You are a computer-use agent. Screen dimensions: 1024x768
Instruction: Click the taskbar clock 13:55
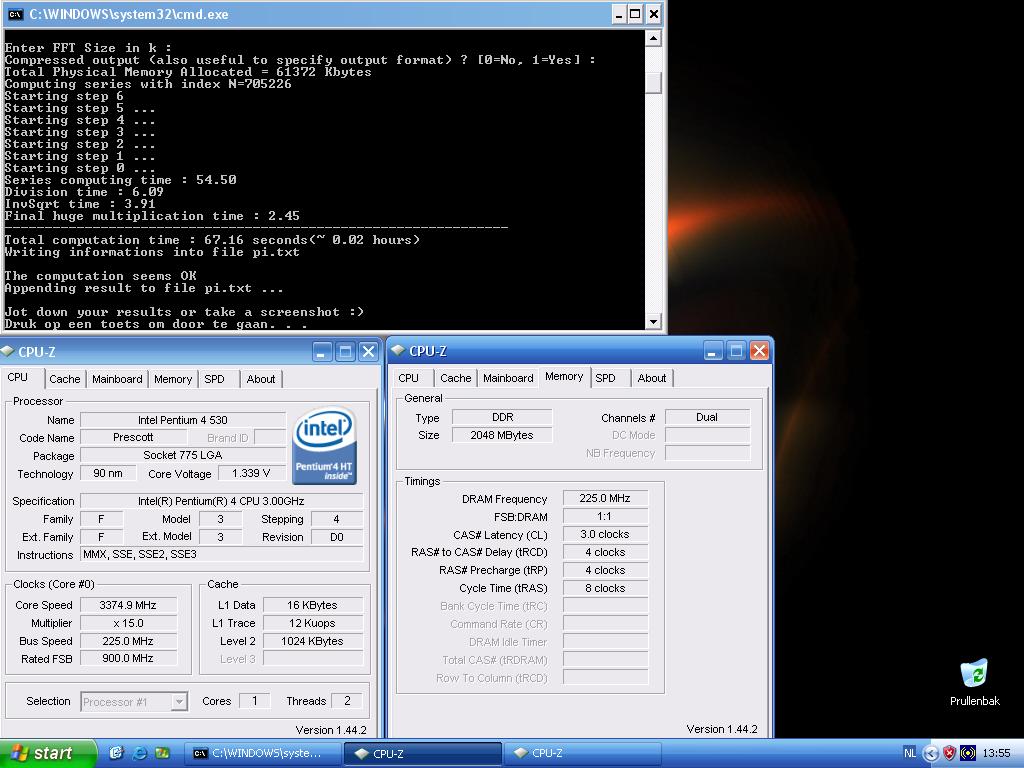[x=997, y=753]
